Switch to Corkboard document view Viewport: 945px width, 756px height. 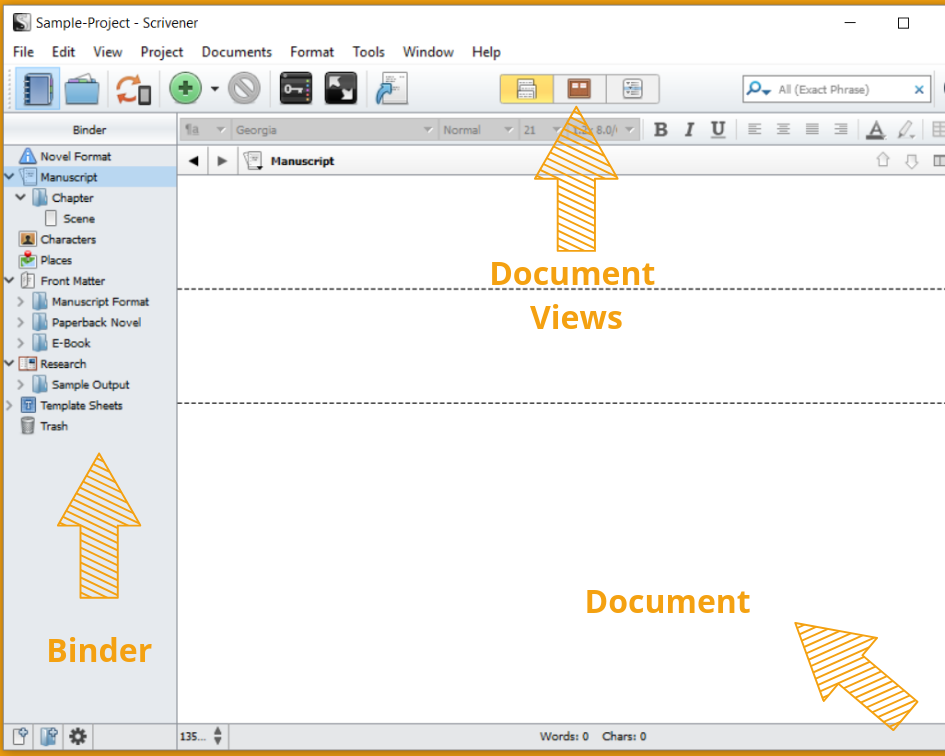point(579,89)
